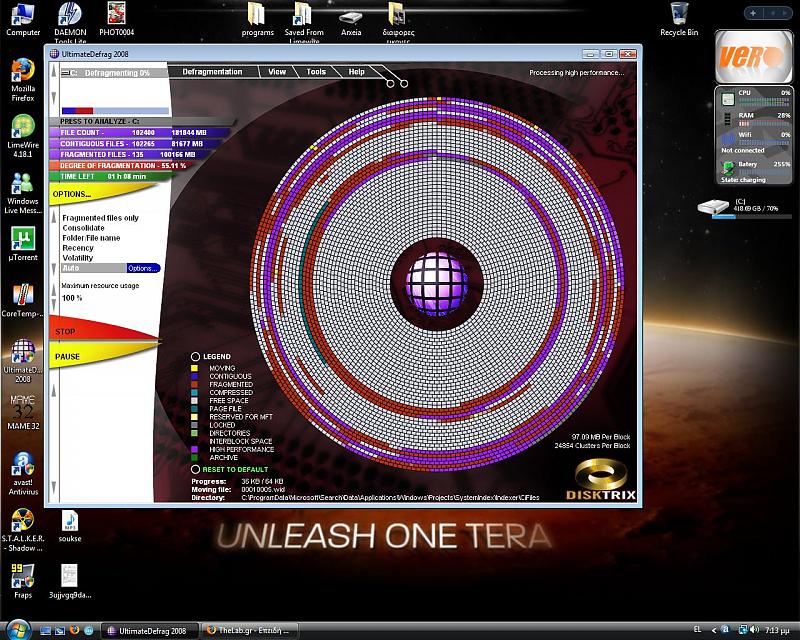Viewport: 800px width, 640px height.
Task: Open the soukse MP3 file
Action: pyautogui.click(x=70, y=526)
